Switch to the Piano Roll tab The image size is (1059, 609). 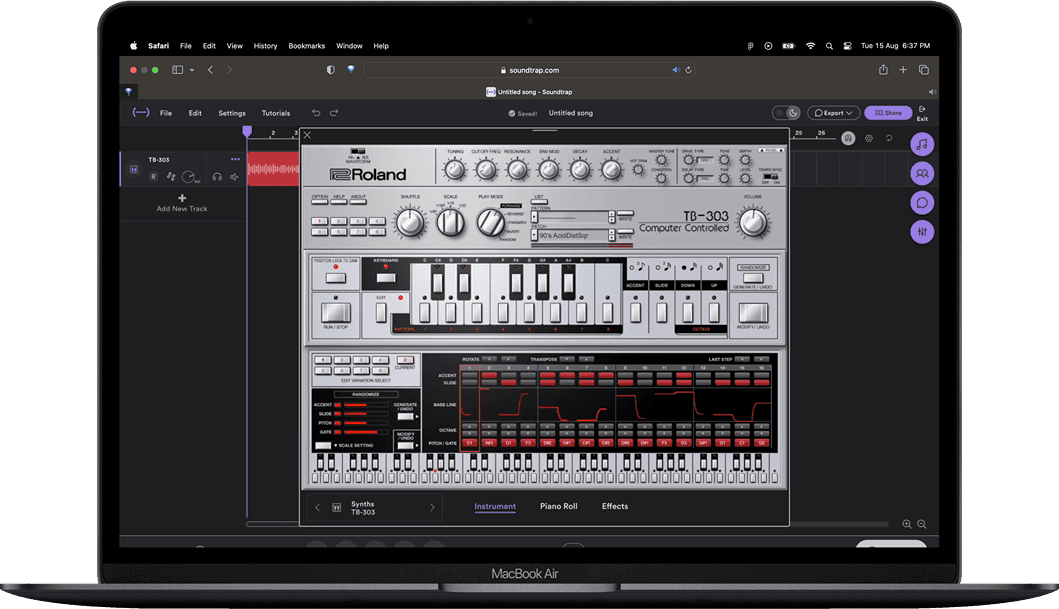[x=558, y=506]
